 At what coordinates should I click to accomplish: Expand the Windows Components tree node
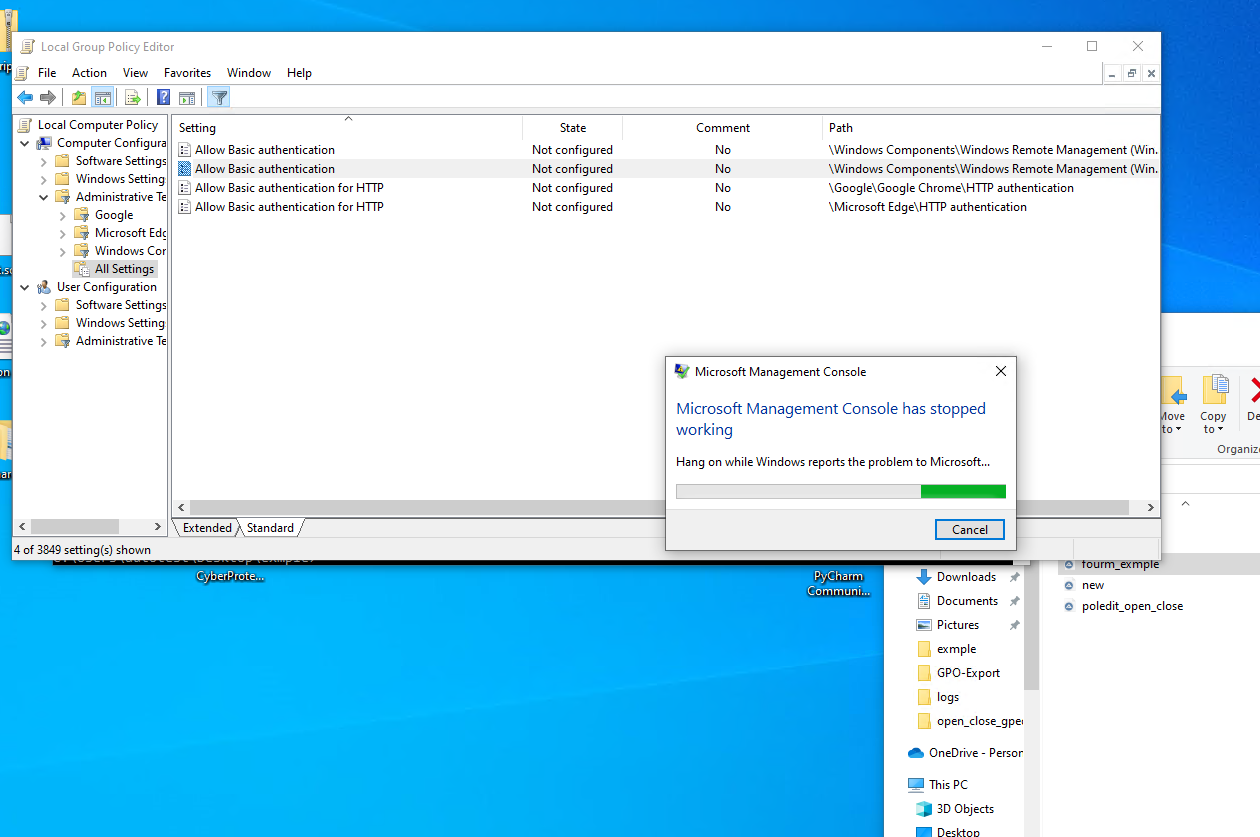click(62, 251)
